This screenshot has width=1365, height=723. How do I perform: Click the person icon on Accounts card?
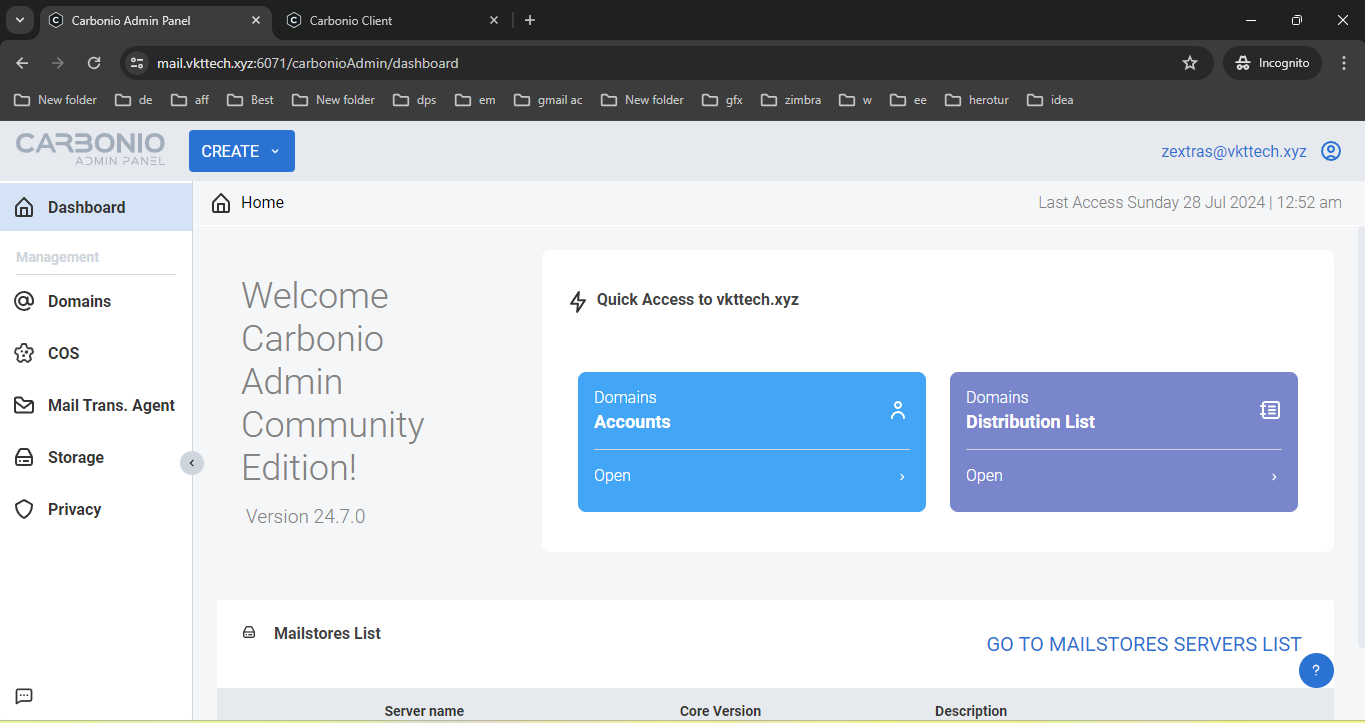click(898, 410)
